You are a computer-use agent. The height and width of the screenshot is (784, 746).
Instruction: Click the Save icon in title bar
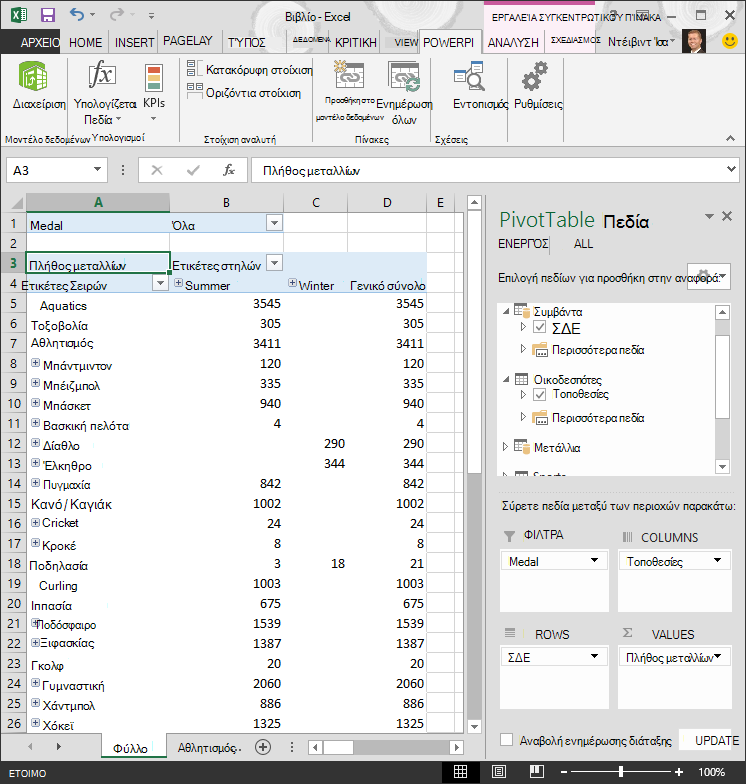click(48, 15)
